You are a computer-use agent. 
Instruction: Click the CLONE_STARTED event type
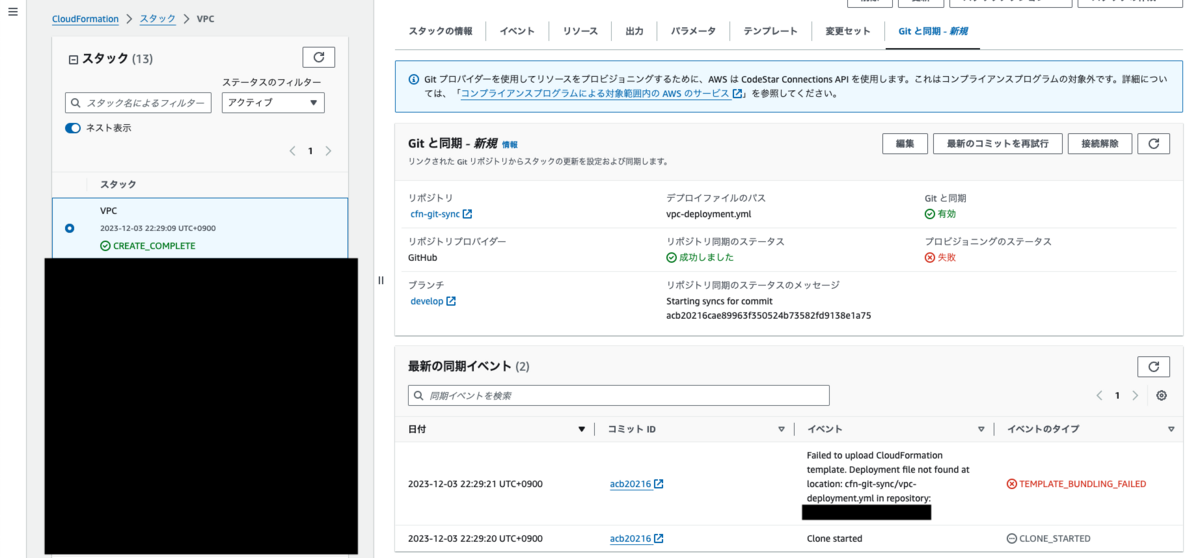(x=1048, y=539)
